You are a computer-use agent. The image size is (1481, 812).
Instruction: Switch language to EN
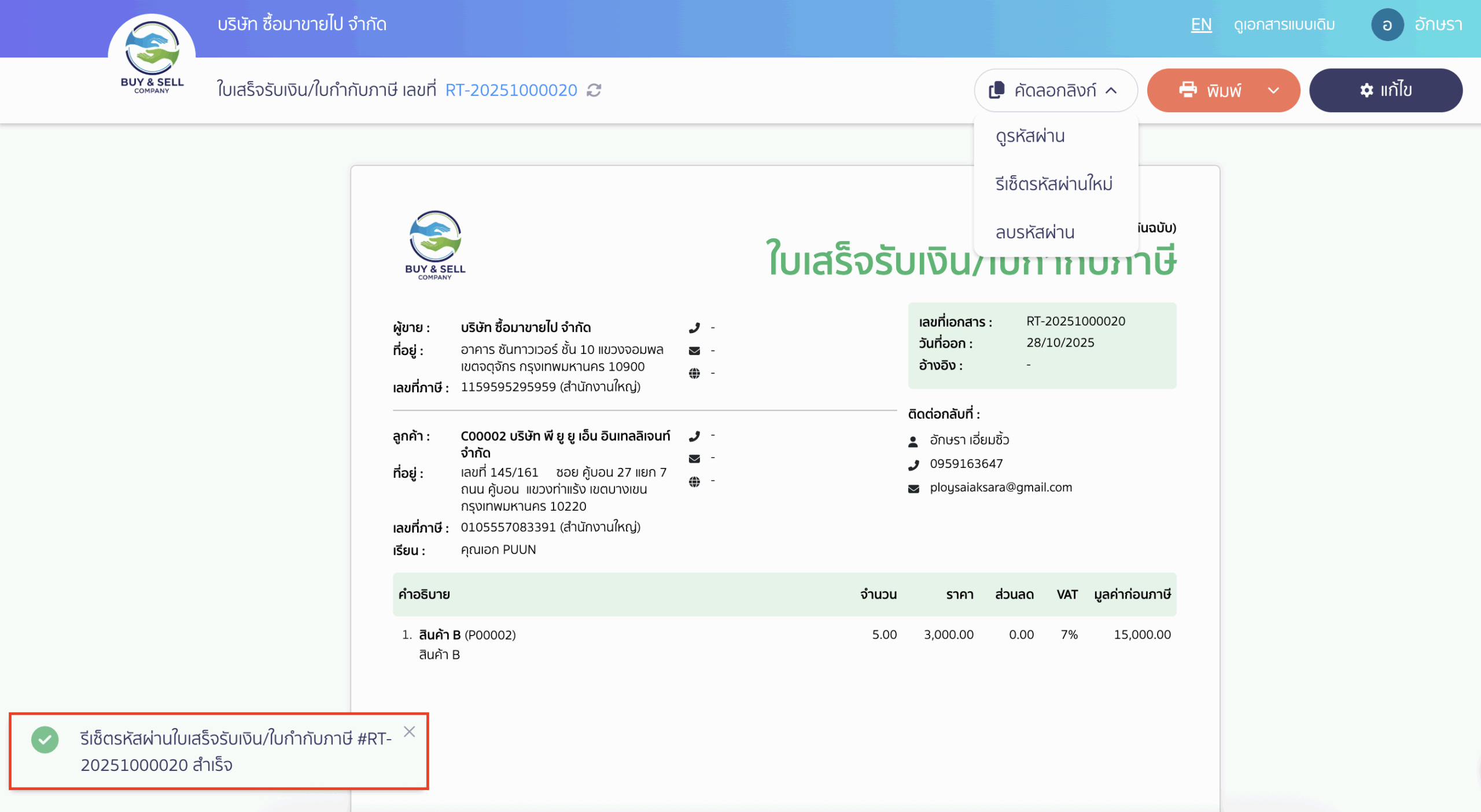click(x=1201, y=24)
